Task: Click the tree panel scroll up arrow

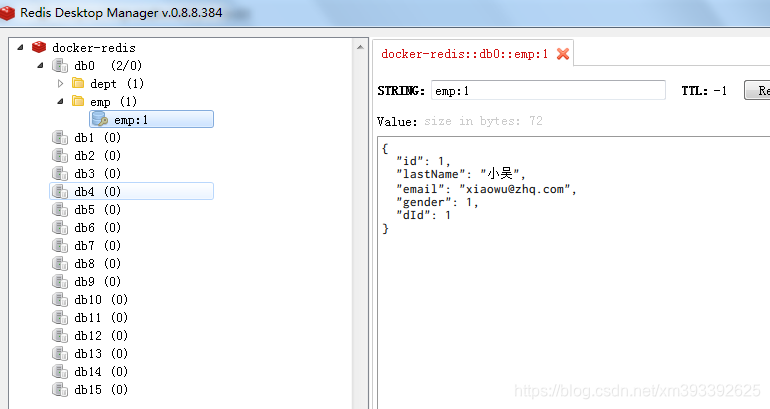Action: point(360,47)
